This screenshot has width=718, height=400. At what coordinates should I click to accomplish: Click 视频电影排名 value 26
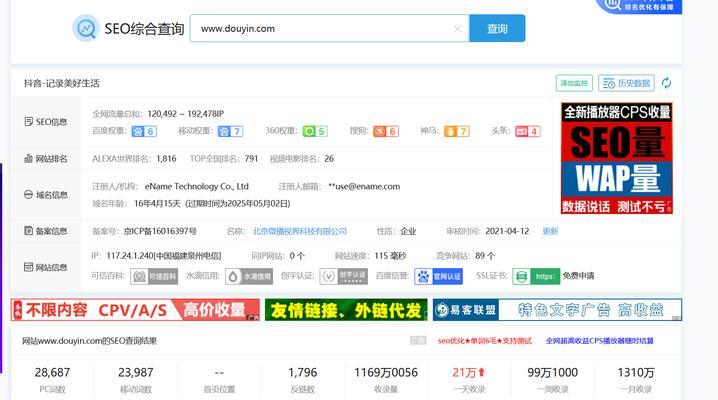click(x=329, y=159)
